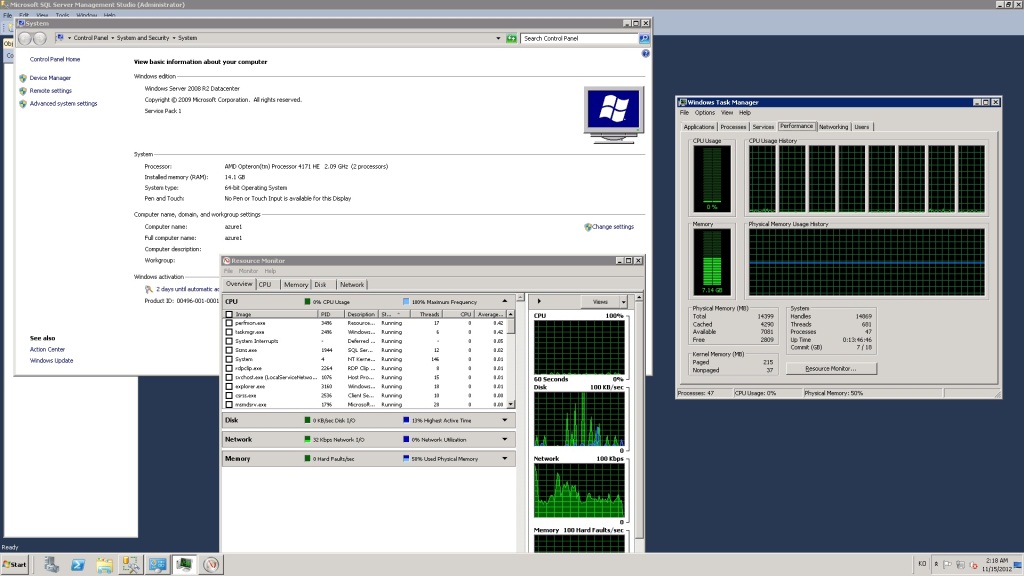Open Windows Explorer folder icon on taskbar
This screenshot has height=576, width=1024.
(104, 565)
